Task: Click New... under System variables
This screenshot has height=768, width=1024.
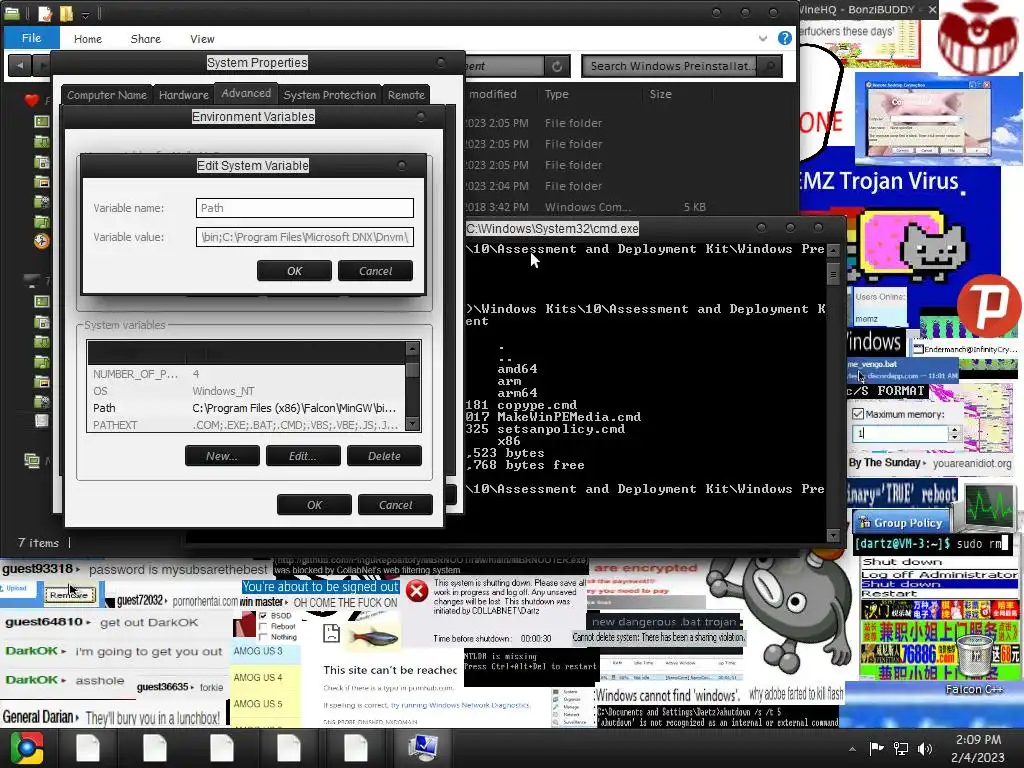Action: pyautogui.click(x=222, y=456)
